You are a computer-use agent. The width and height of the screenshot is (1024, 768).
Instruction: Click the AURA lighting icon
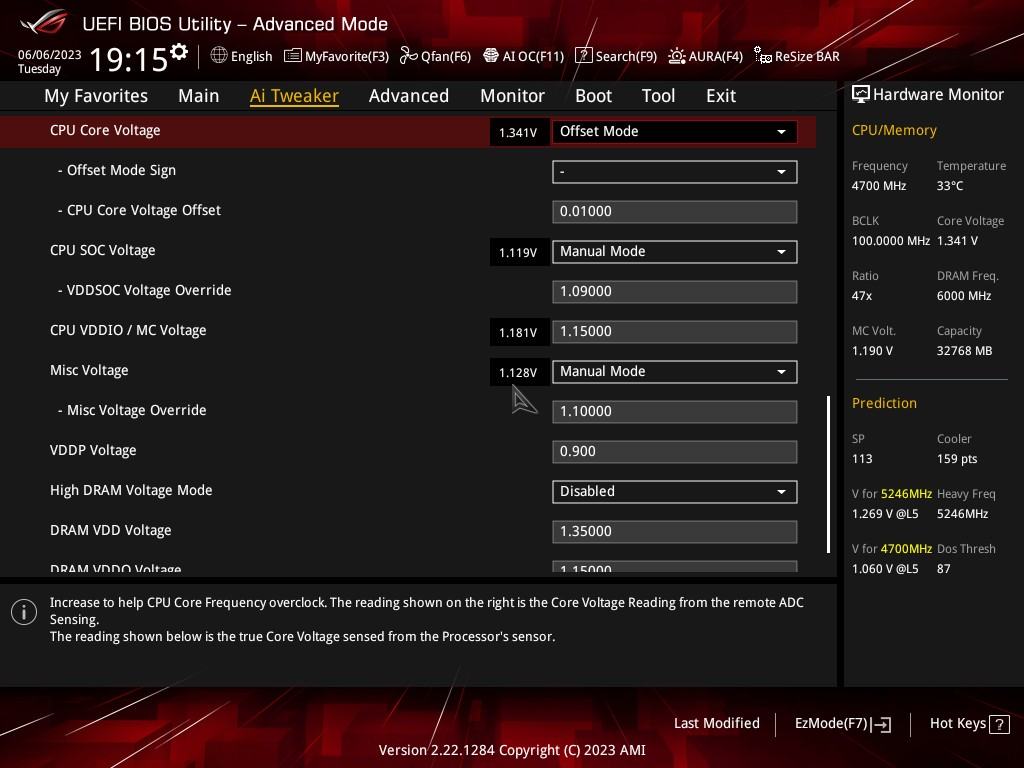pyautogui.click(x=677, y=56)
